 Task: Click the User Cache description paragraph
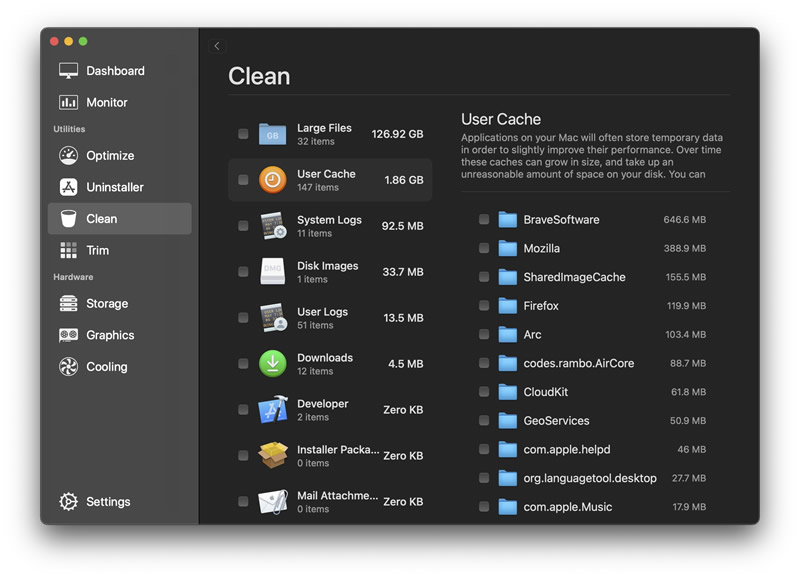pos(592,156)
